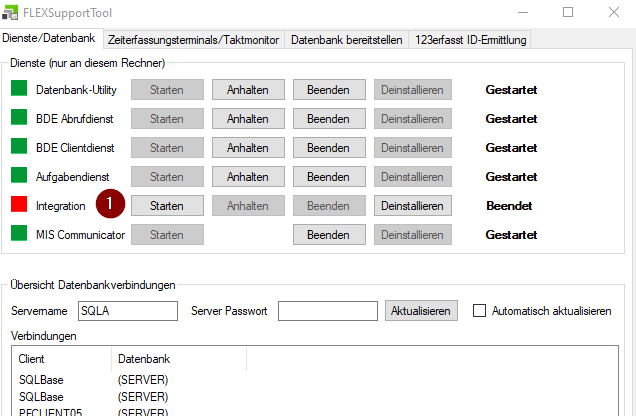Pause the Datenbank-Utility service with Anhalten
The height and width of the screenshot is (416, 636).
coord(248,90)
